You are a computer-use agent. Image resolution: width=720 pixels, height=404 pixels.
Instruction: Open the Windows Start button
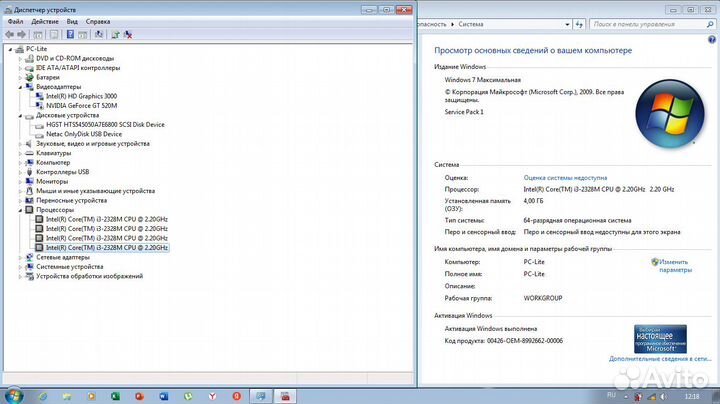click(x=12, y=396)
